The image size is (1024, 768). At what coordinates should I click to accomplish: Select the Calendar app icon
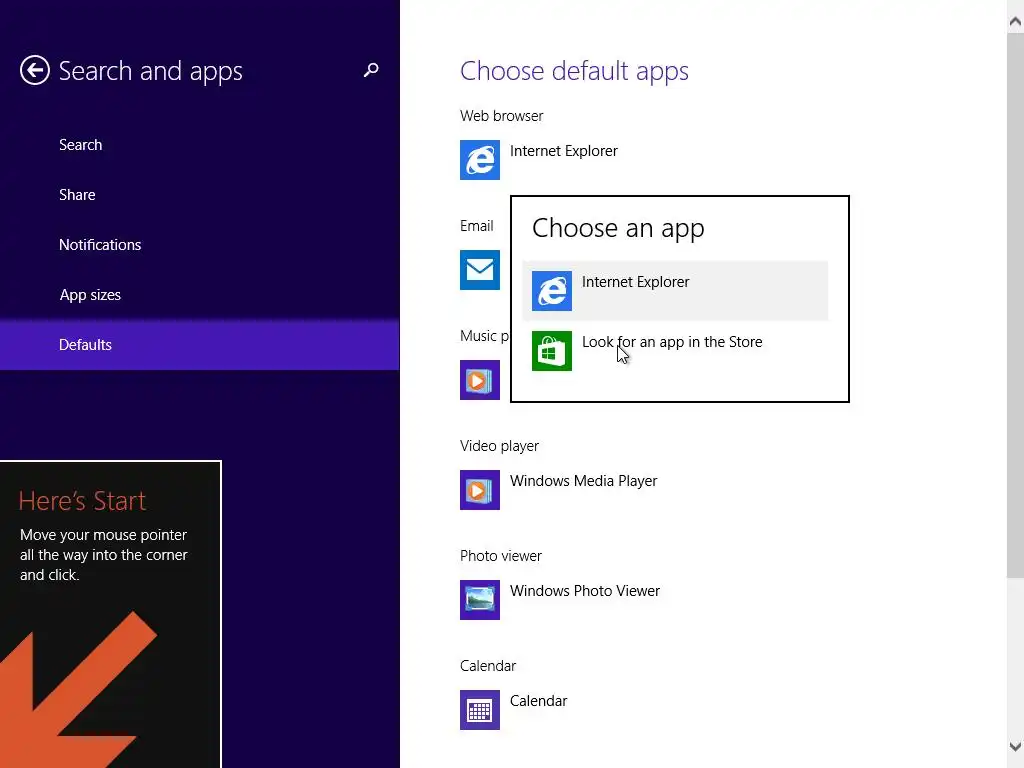[x=479, y=710]
